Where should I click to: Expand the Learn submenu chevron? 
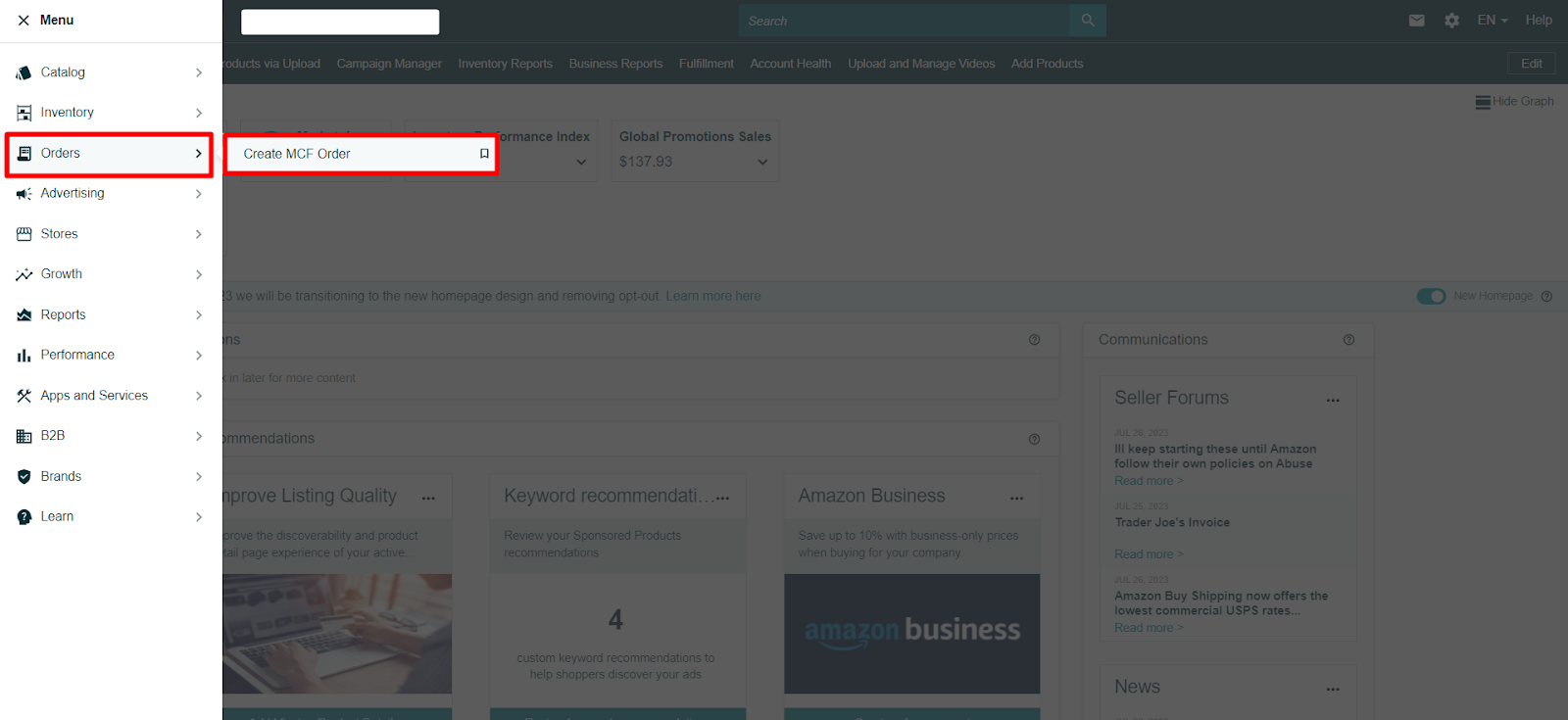pyautogui.click(x=199, y=517)
